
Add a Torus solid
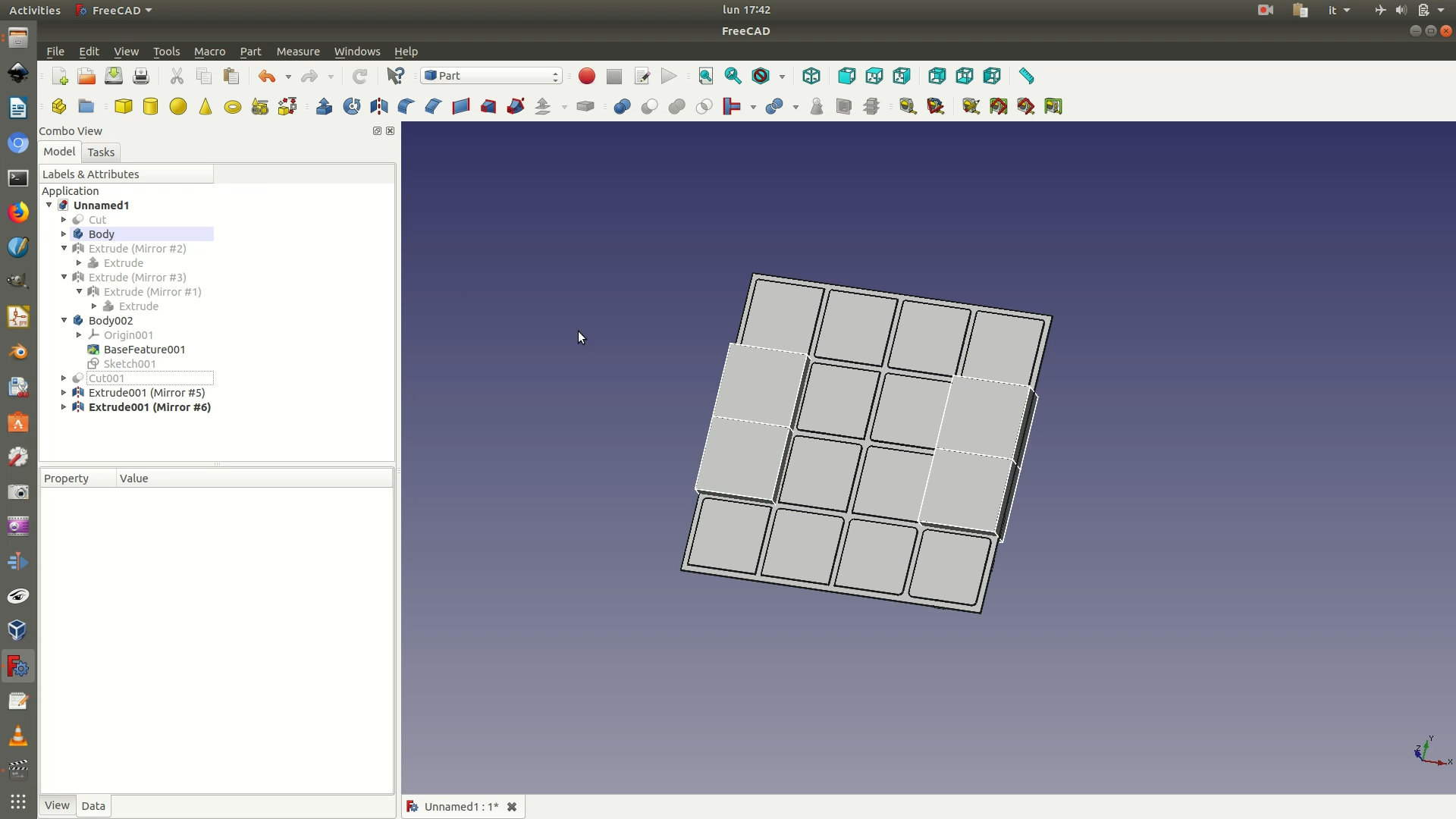click(x=233, y=106)
